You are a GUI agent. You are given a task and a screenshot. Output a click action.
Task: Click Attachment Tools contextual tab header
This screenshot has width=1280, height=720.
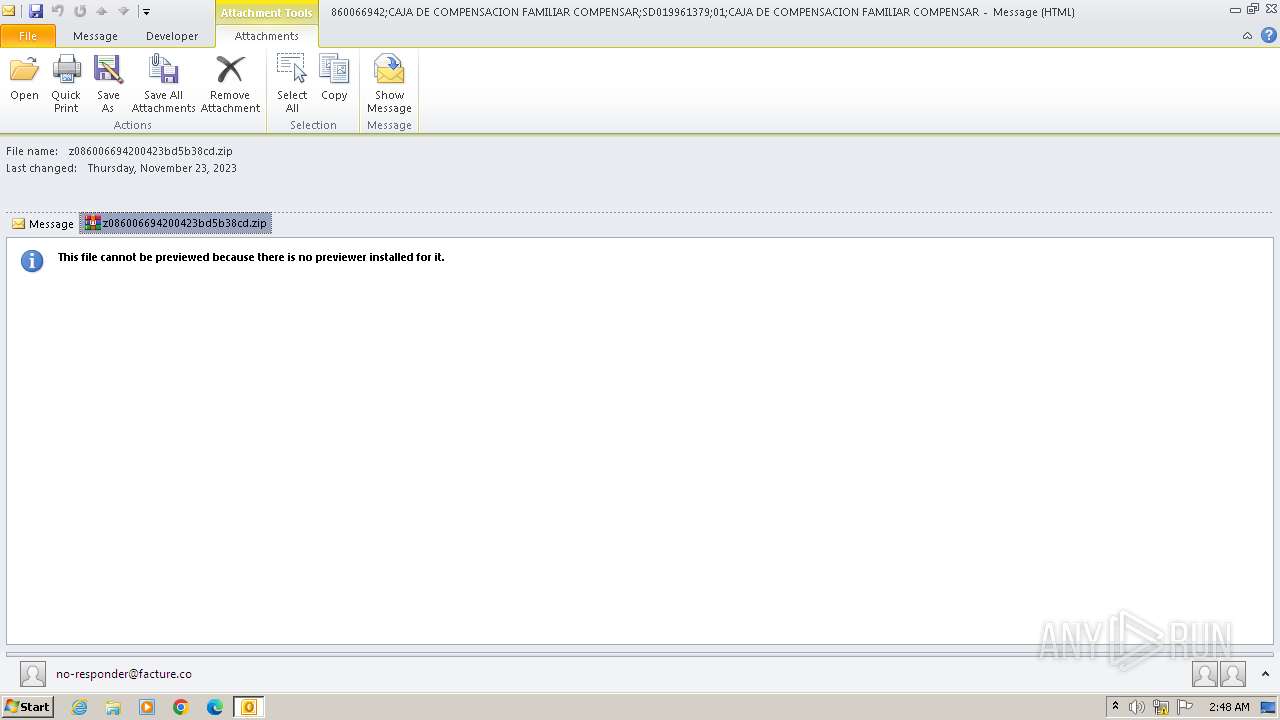[x=266, y=12]
